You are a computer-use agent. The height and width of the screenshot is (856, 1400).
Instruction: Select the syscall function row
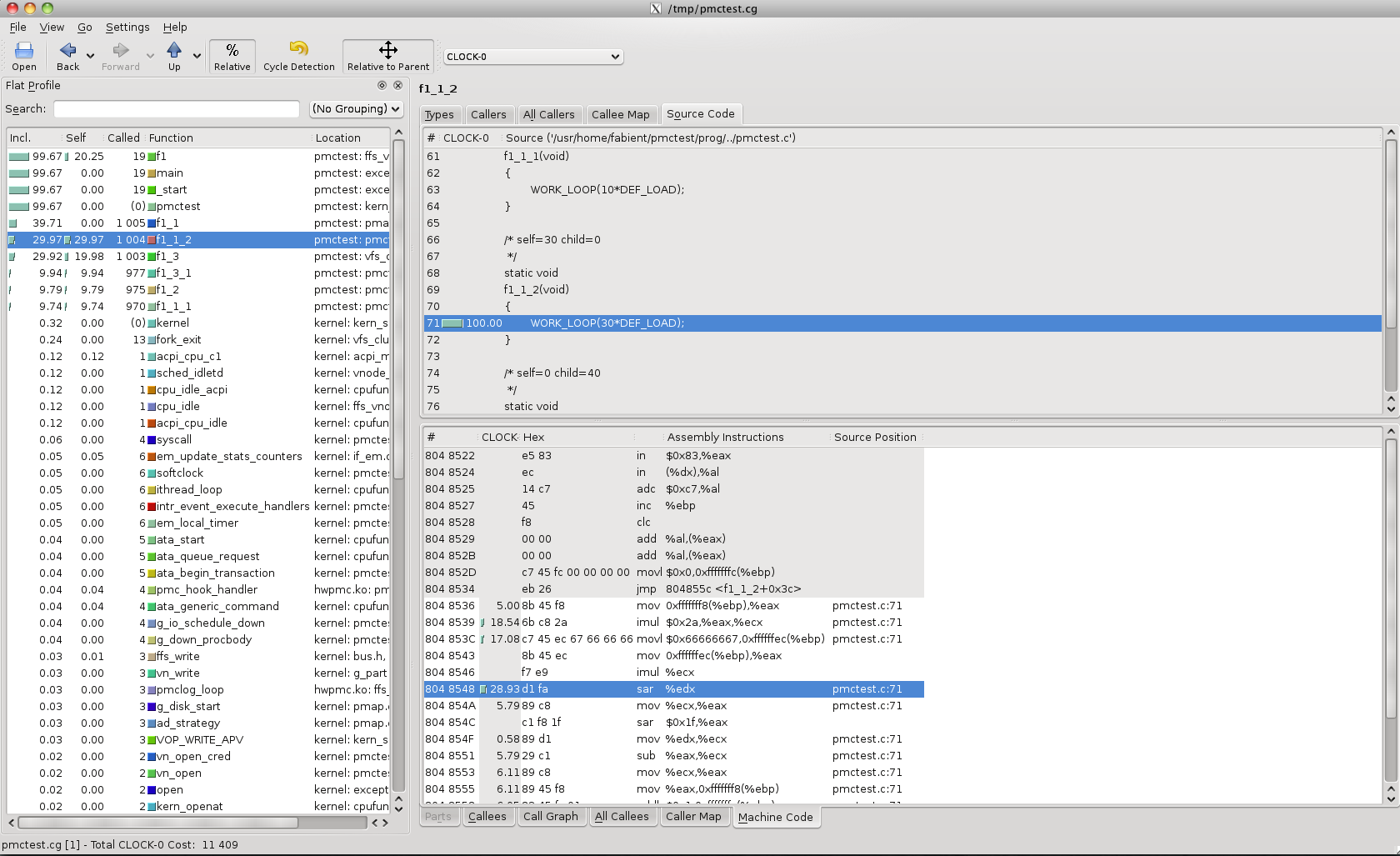(198, 440)
